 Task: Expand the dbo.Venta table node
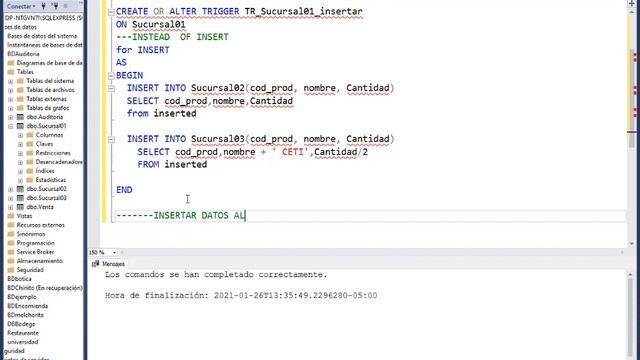click(x=11, y=207)
